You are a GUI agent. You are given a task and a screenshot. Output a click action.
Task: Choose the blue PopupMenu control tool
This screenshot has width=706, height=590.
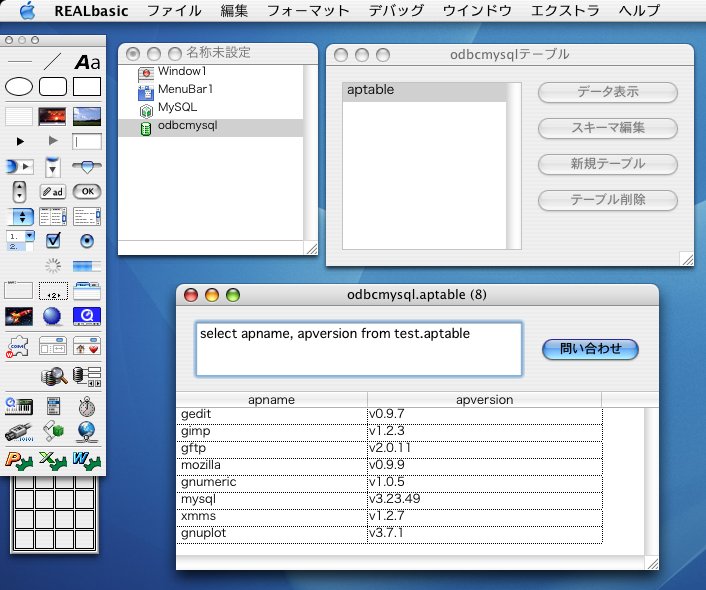19,215
